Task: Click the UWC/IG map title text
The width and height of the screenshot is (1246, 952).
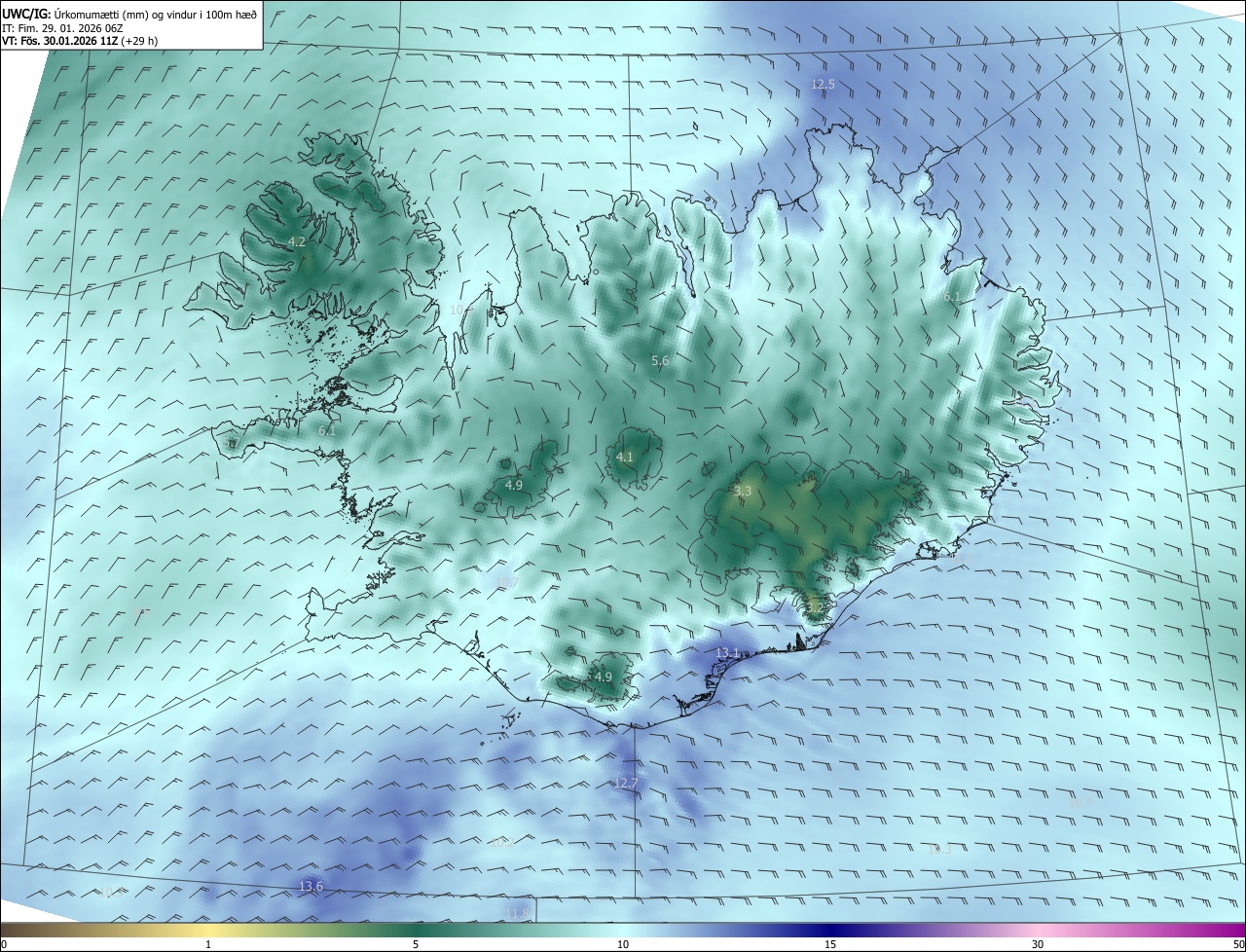Action: 129,14
